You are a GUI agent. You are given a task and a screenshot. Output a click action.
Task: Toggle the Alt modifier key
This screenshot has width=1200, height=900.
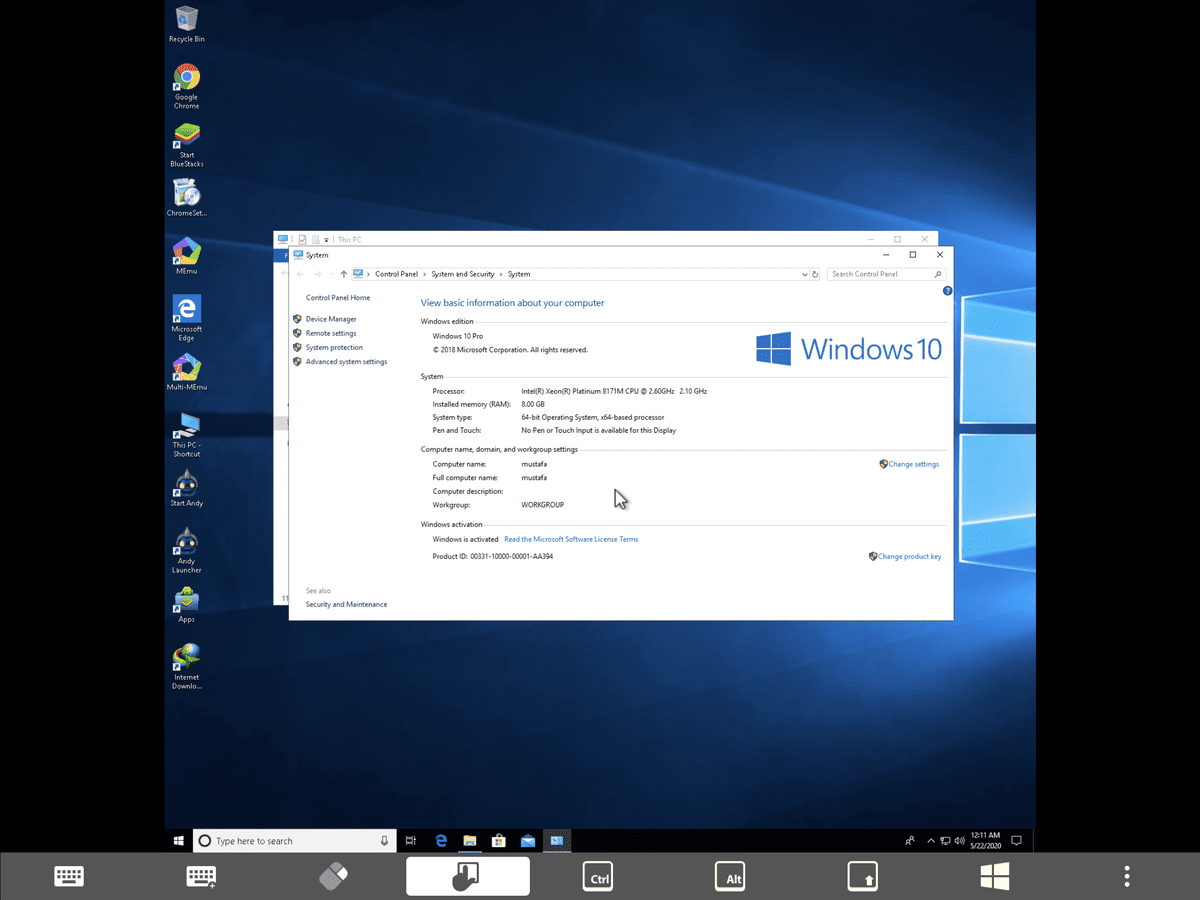click(x=731, y=876)
